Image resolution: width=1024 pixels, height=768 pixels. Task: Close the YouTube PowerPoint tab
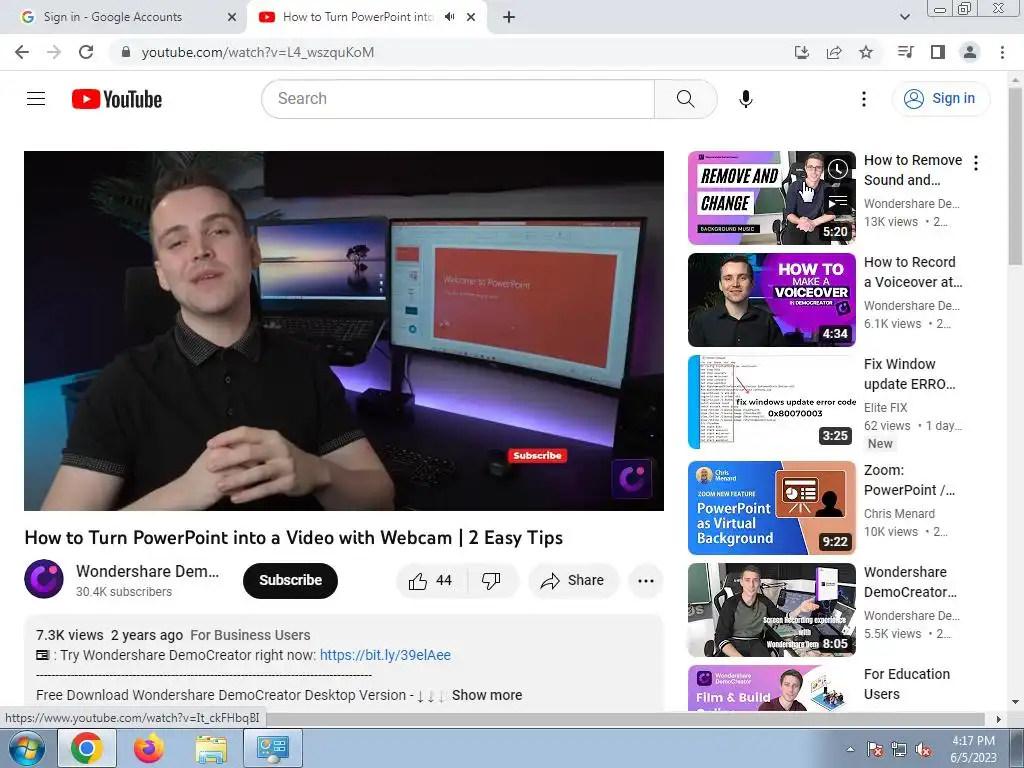(x=471, y=17)
